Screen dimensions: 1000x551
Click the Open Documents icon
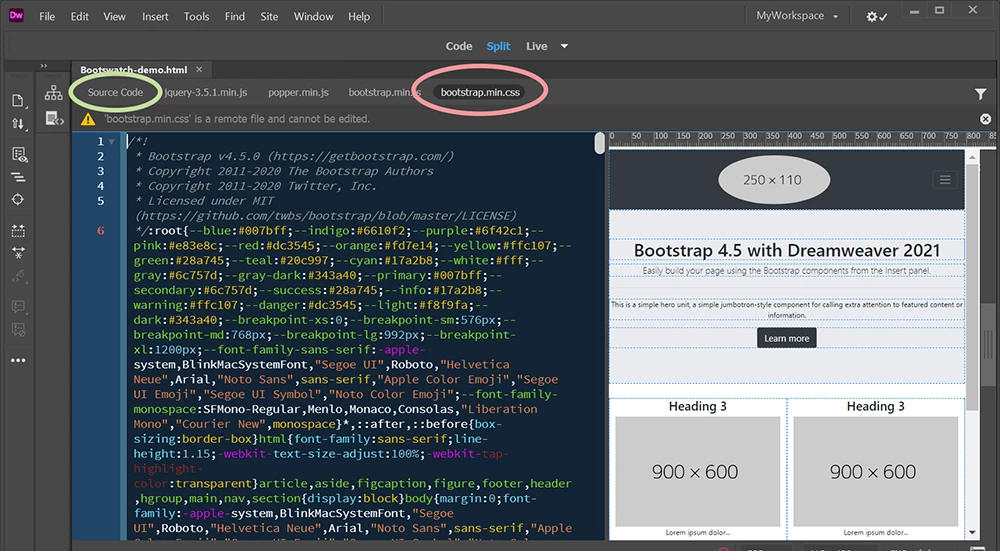(x=18, y=101)
